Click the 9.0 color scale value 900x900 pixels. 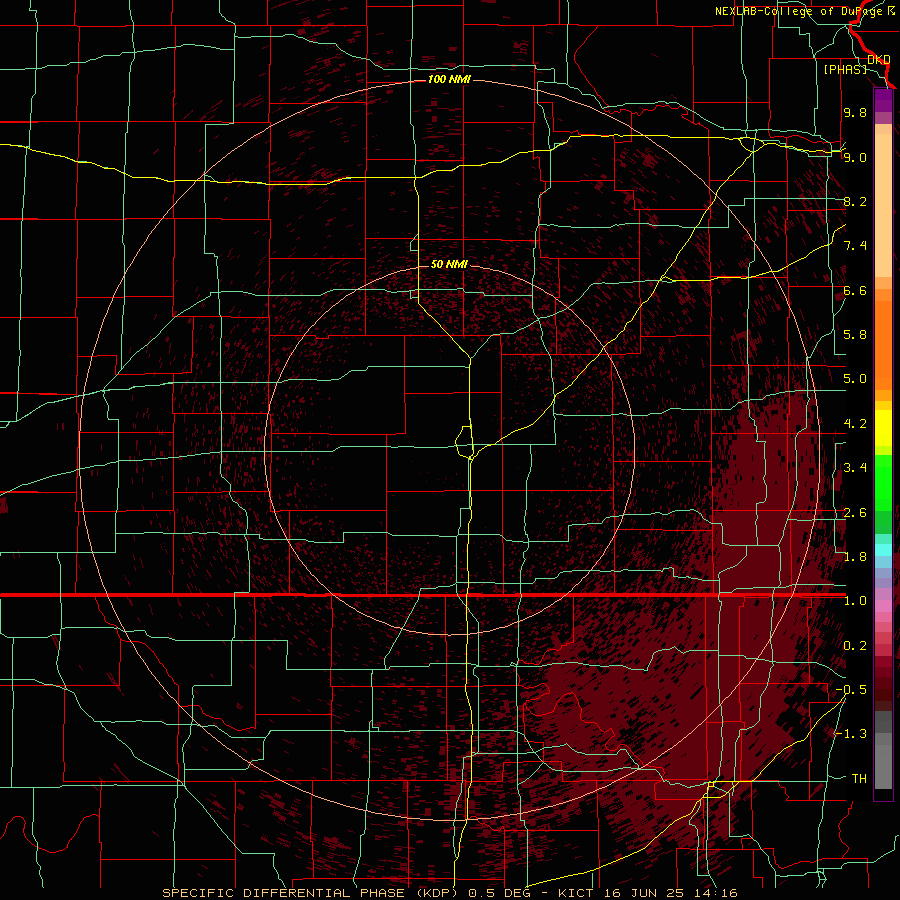[x=855, y=157]
